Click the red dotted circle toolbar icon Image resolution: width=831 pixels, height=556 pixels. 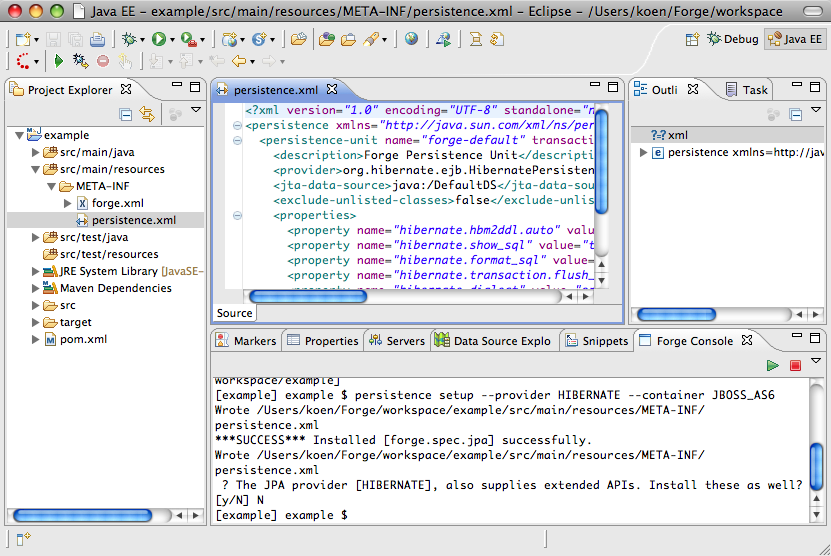point(23,61)
